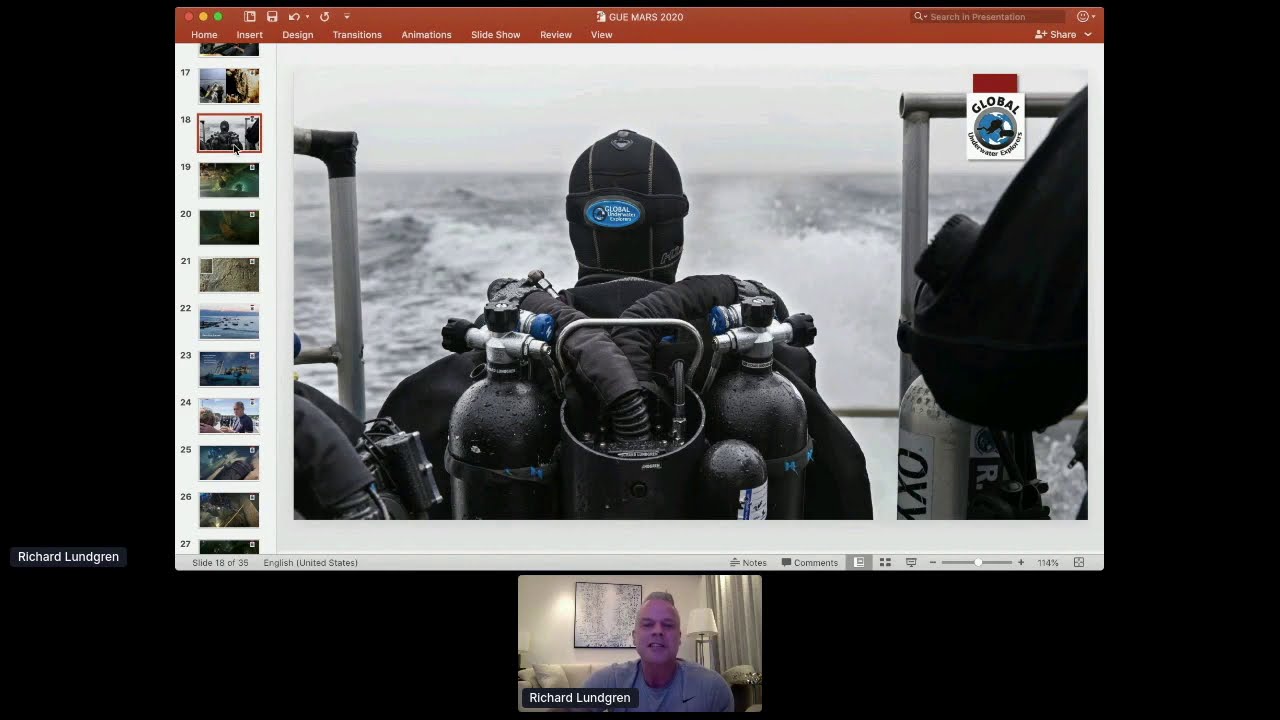Collapse the ribbon with the chevron
1280x720 pixels.
point(1088,35)
